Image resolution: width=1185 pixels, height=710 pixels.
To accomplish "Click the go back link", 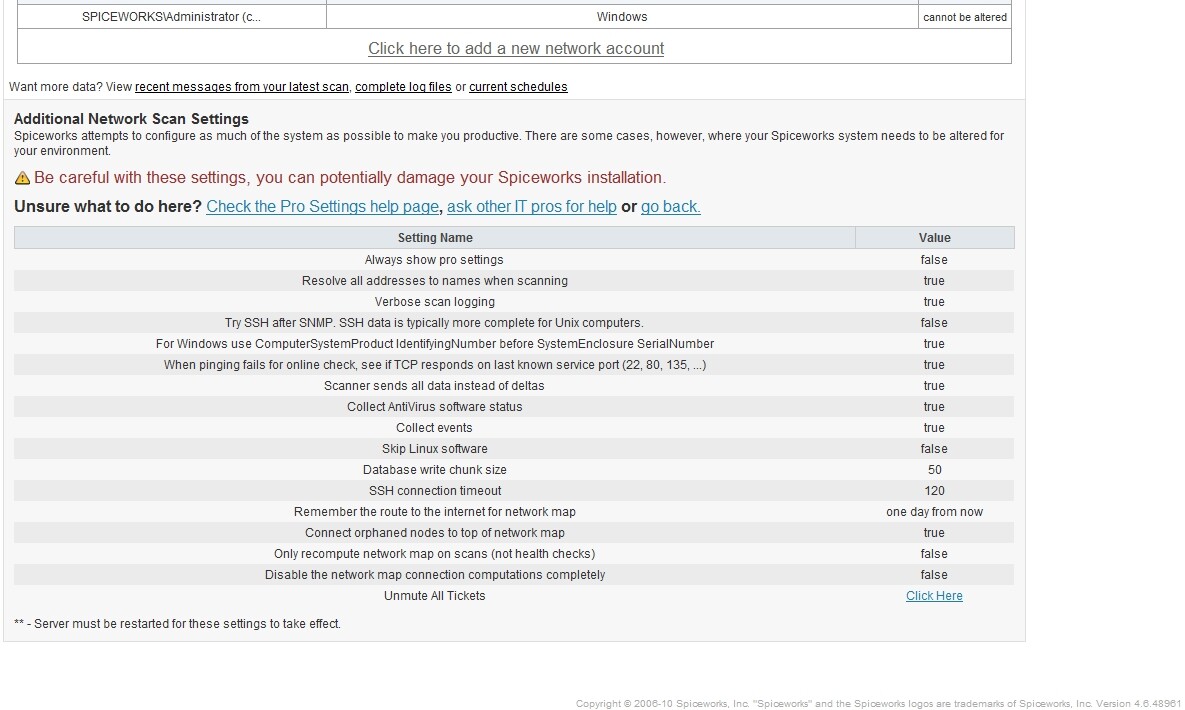I will [x=670, y=207].
